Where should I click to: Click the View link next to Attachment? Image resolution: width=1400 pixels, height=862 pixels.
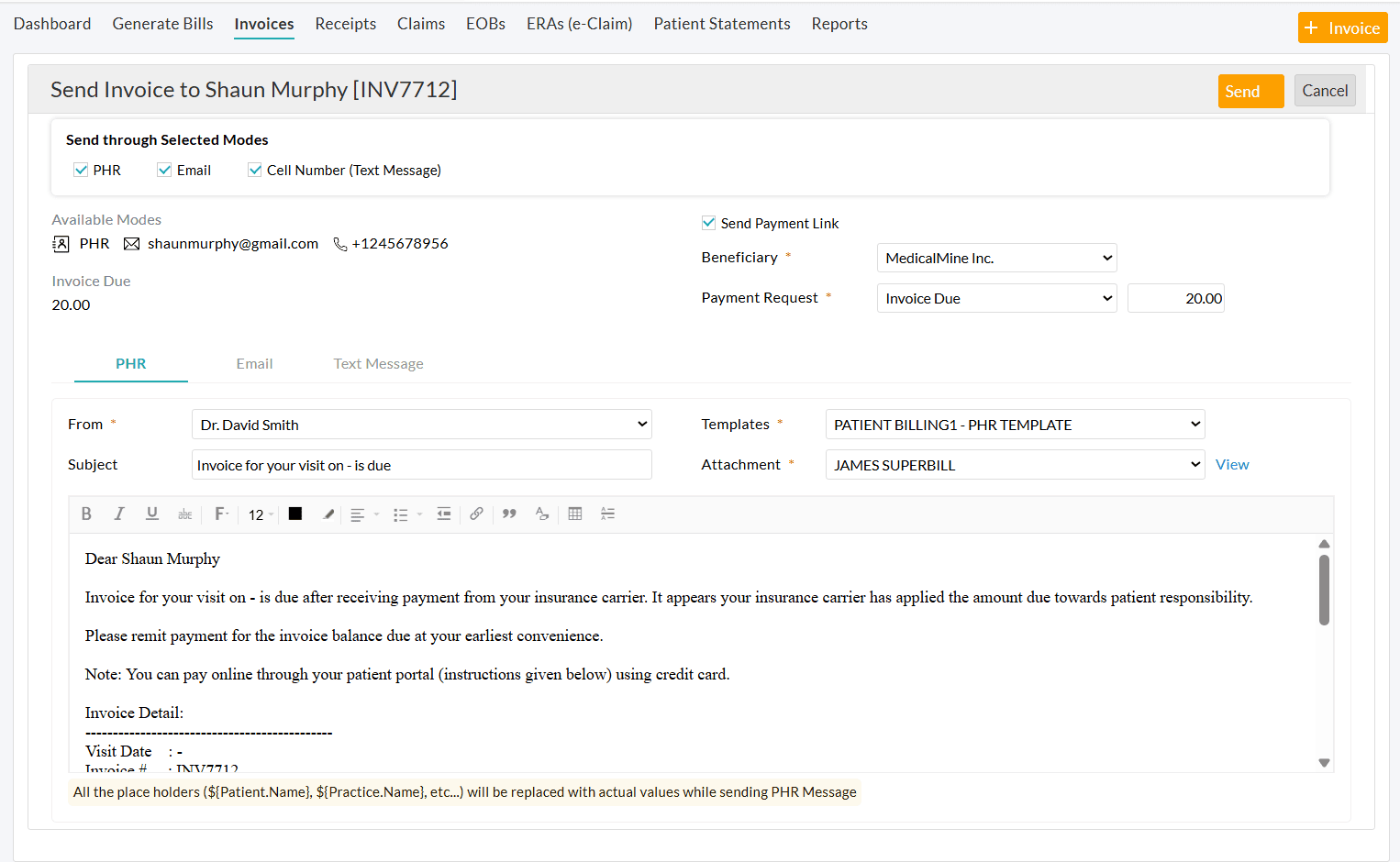tap(1232, 464)
